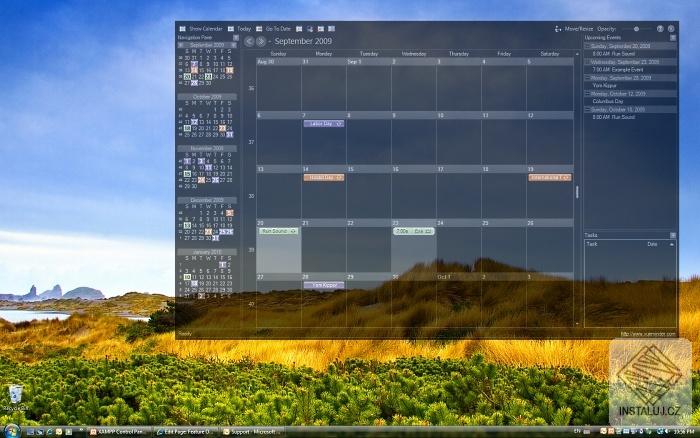Select day 20 in September mini calendar
Viewport: 700px width, 438px height.
point(187,77)
